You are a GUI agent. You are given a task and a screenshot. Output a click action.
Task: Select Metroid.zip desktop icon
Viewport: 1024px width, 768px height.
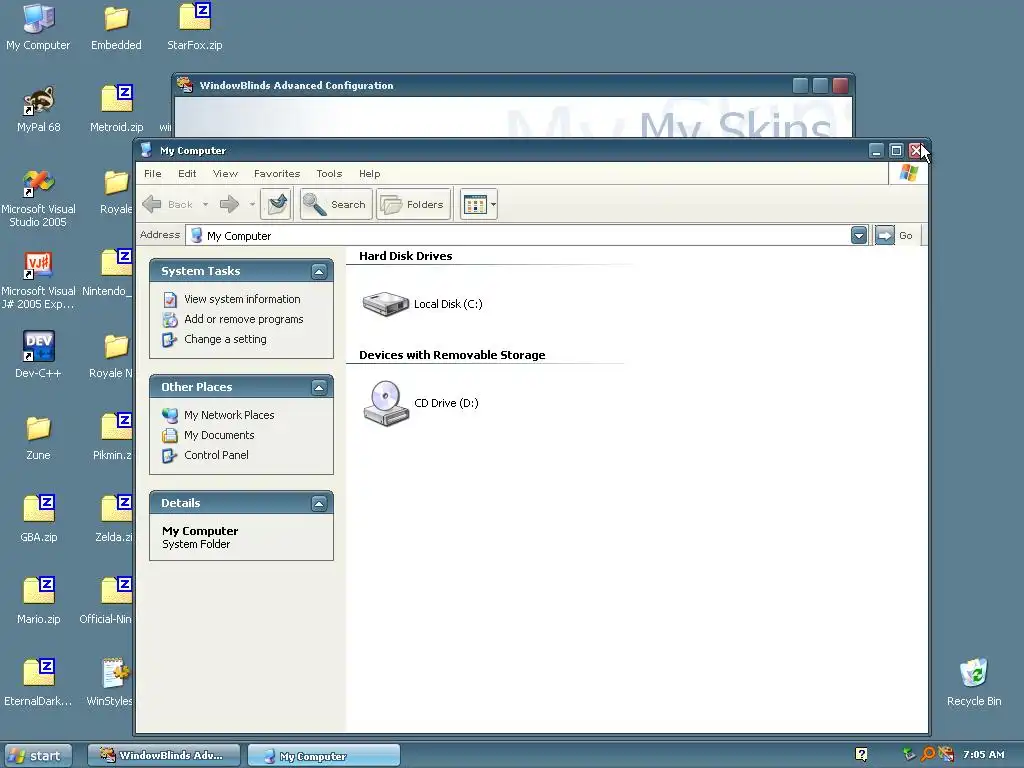[x=116, y=110]
